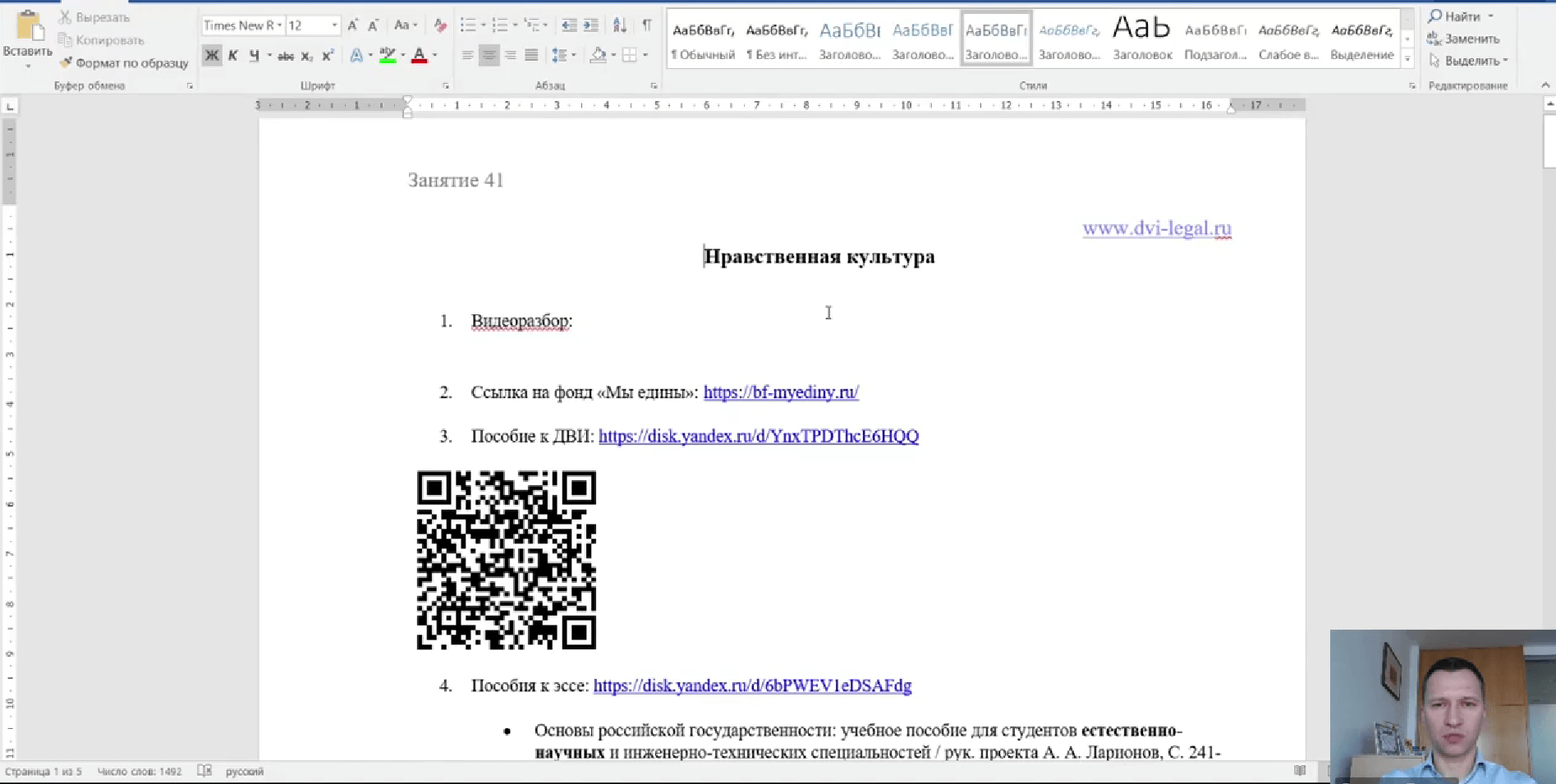Apply text effects with the outlined A icon
1556x784 pixels.
pos(356,56)
